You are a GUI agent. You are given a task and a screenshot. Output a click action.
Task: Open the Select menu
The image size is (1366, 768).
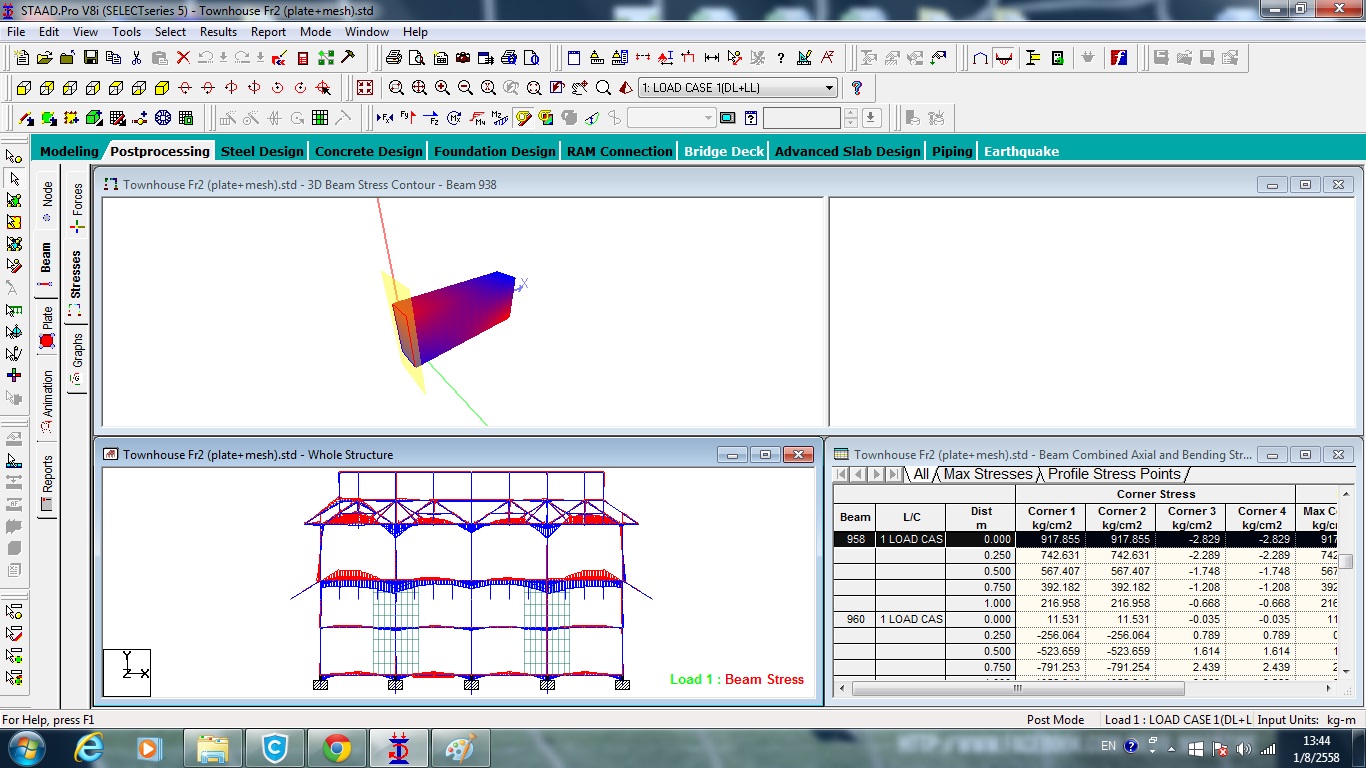click(170, 32)
